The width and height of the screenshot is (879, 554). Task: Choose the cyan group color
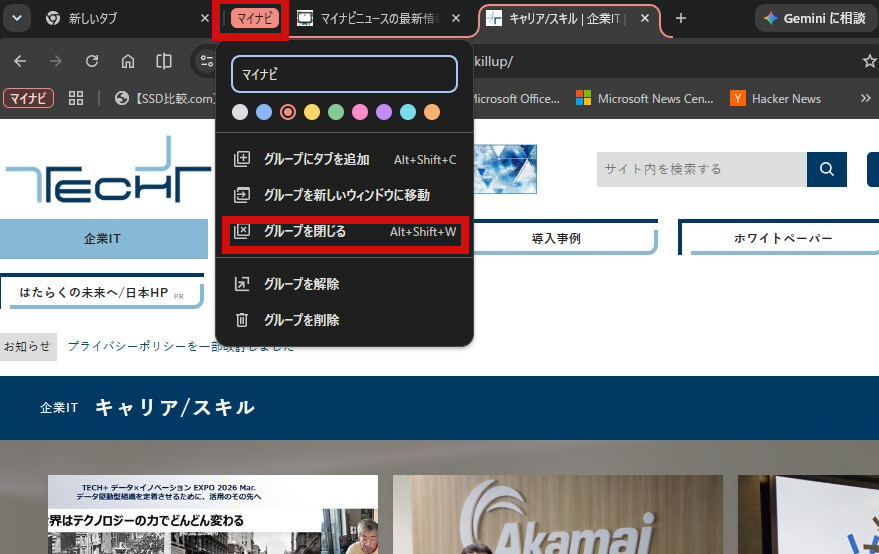[x=408, y=112]
